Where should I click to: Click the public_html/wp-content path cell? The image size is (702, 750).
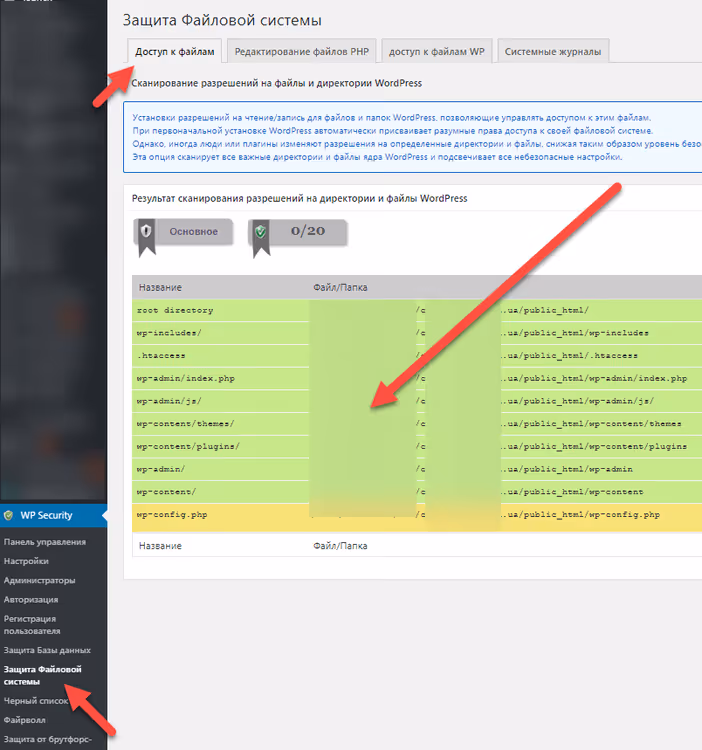point(572,492)
